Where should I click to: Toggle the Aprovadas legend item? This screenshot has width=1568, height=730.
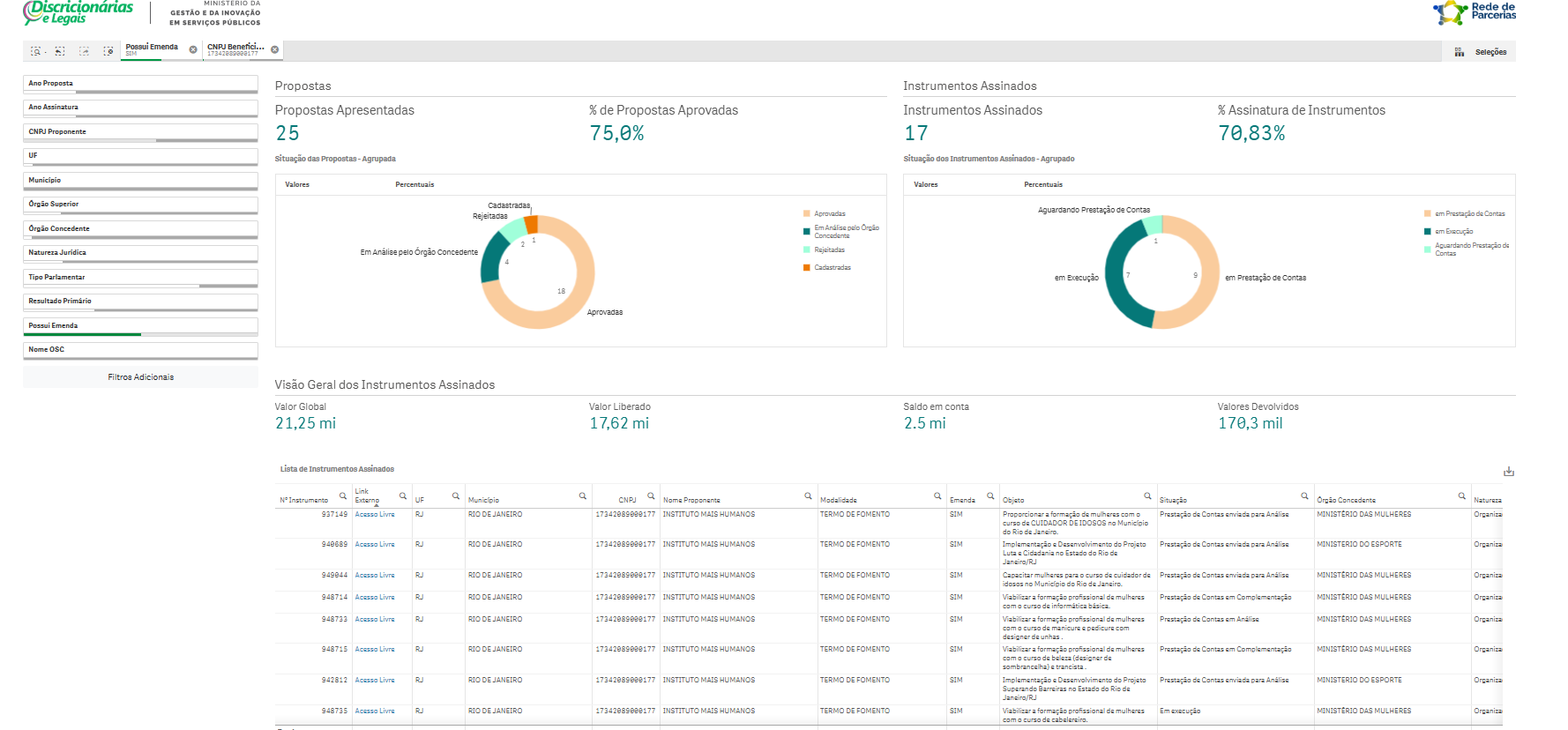coord(829,213)
